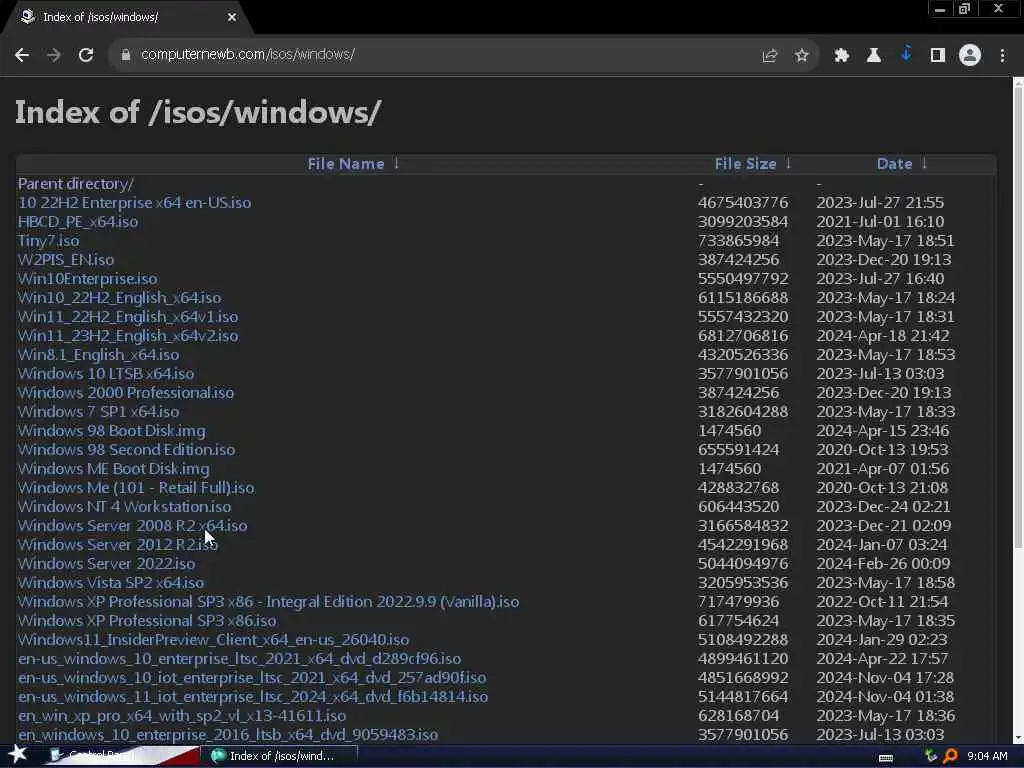1024x768 pixels.
Task: Sort by File Size column header
Action: pyautogui.click(x=746, y=164)
